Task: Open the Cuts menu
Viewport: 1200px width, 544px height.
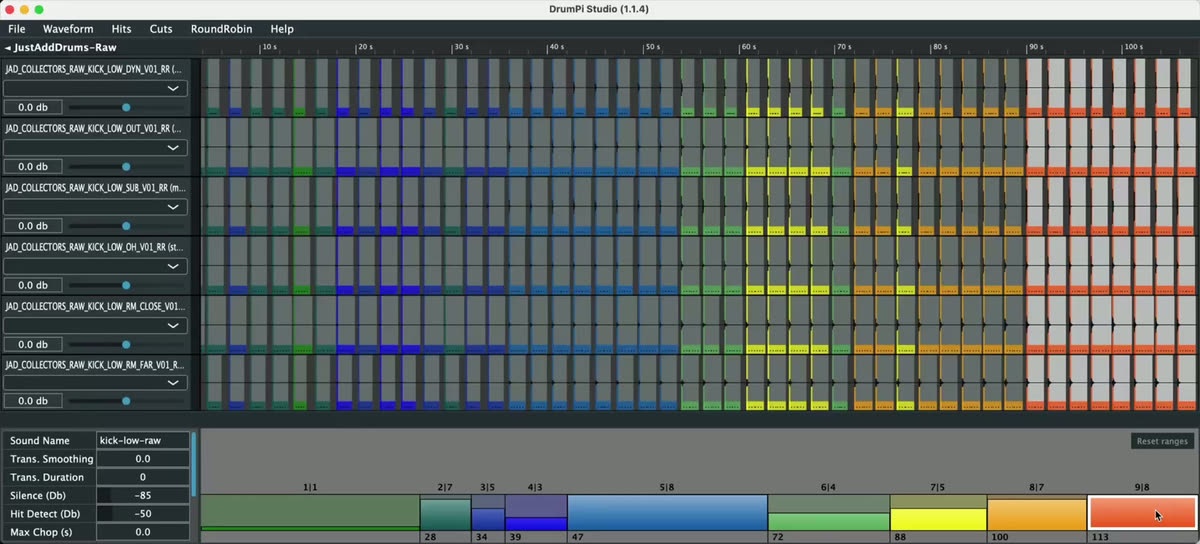Action: pyautogui.click(x=161, y=29)
